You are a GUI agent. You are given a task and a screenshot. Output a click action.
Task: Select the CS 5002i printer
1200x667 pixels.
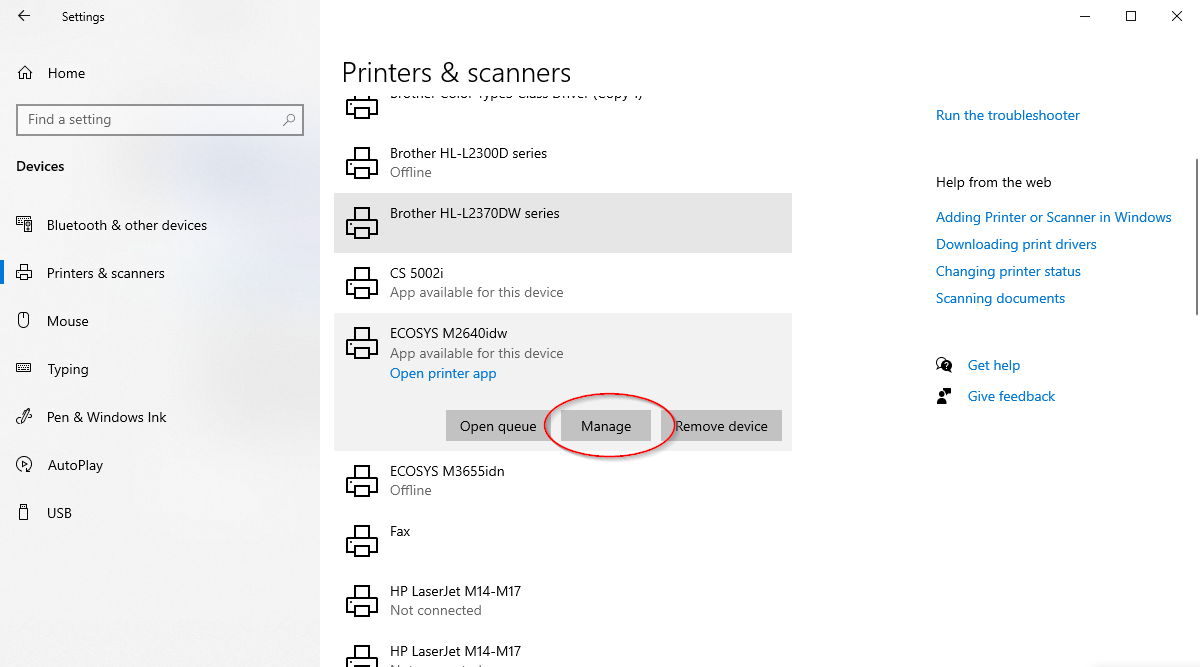click(563, 283)
